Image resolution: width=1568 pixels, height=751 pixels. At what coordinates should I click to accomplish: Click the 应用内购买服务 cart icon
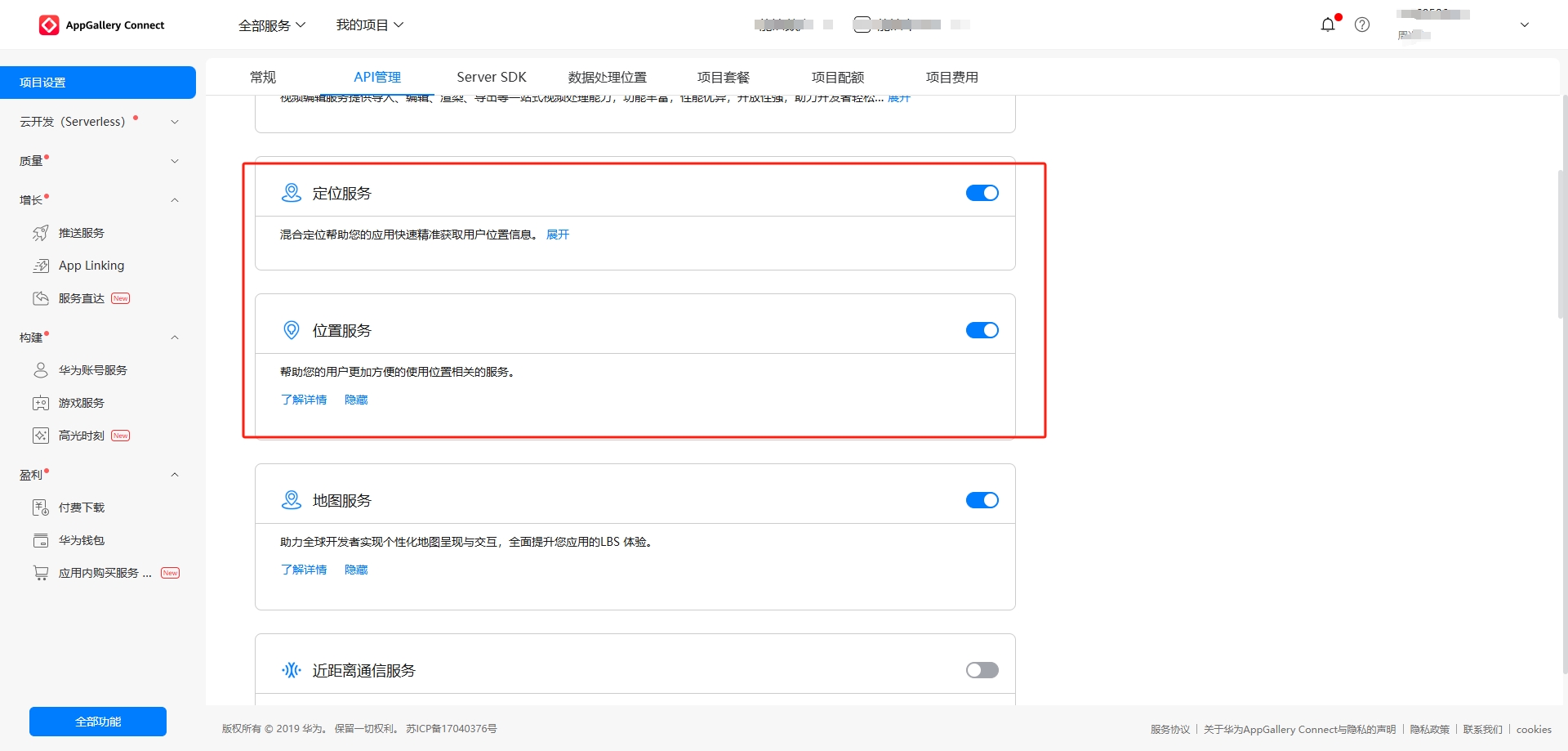41,573
